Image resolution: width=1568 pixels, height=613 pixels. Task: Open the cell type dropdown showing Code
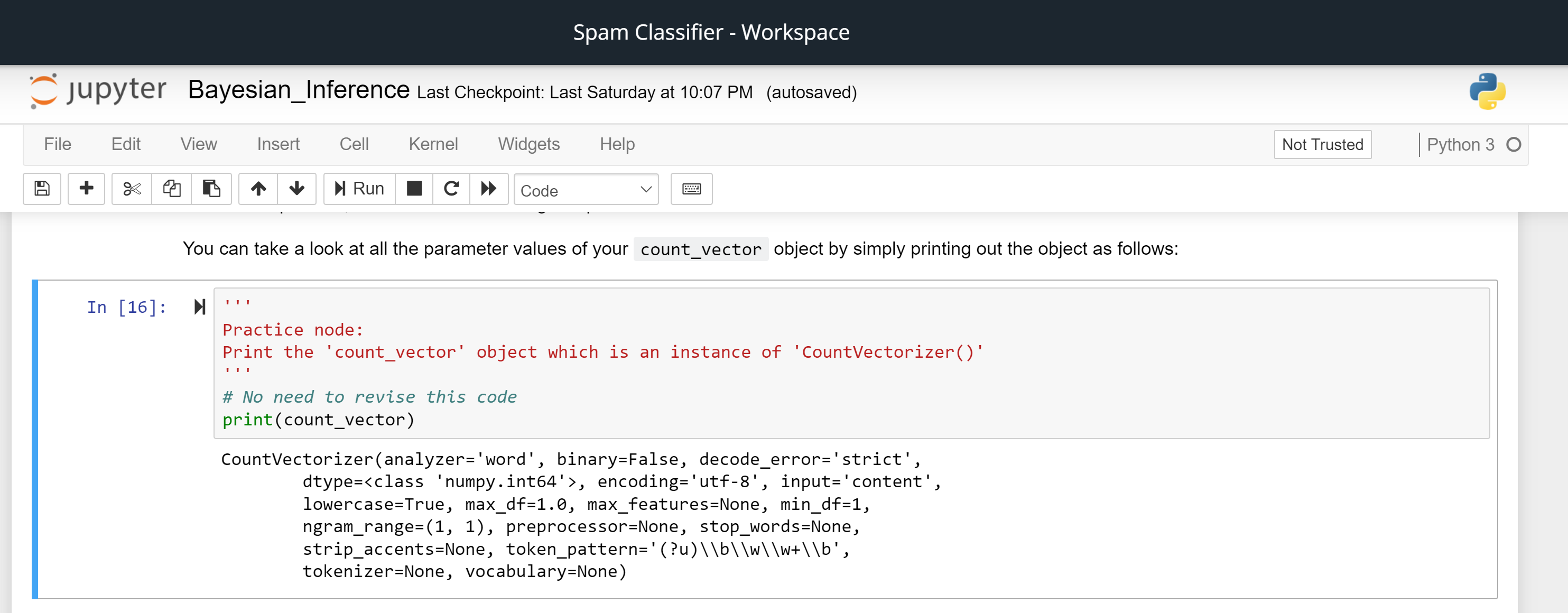coord(586,189)
